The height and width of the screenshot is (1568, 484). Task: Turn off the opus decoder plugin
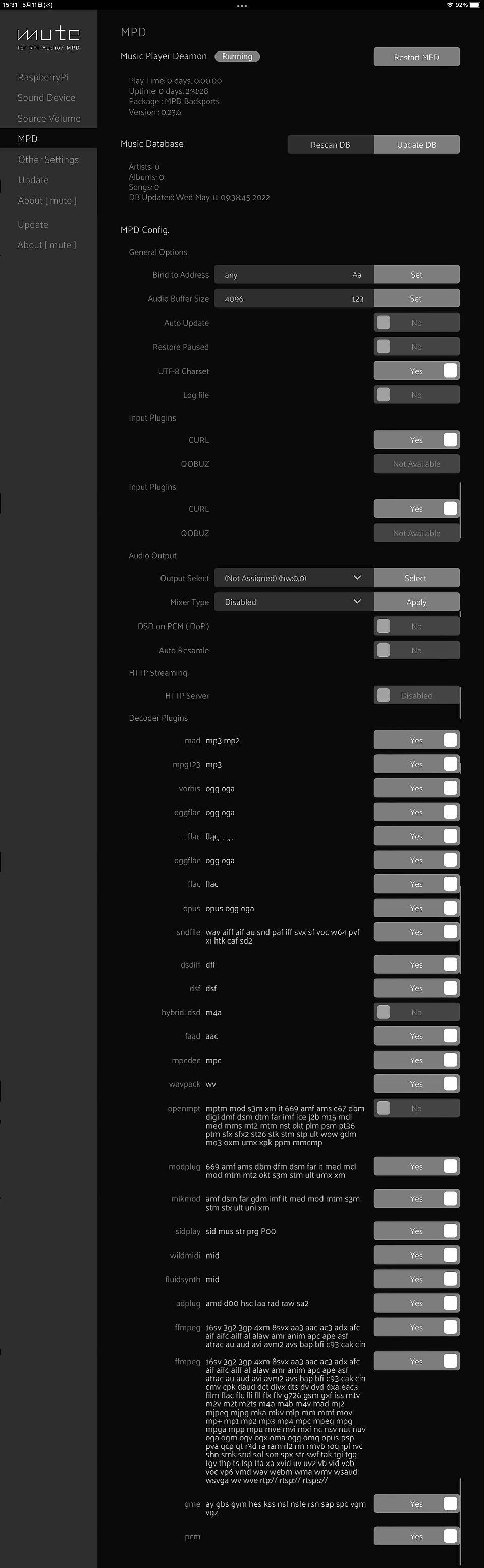point(416,908)
